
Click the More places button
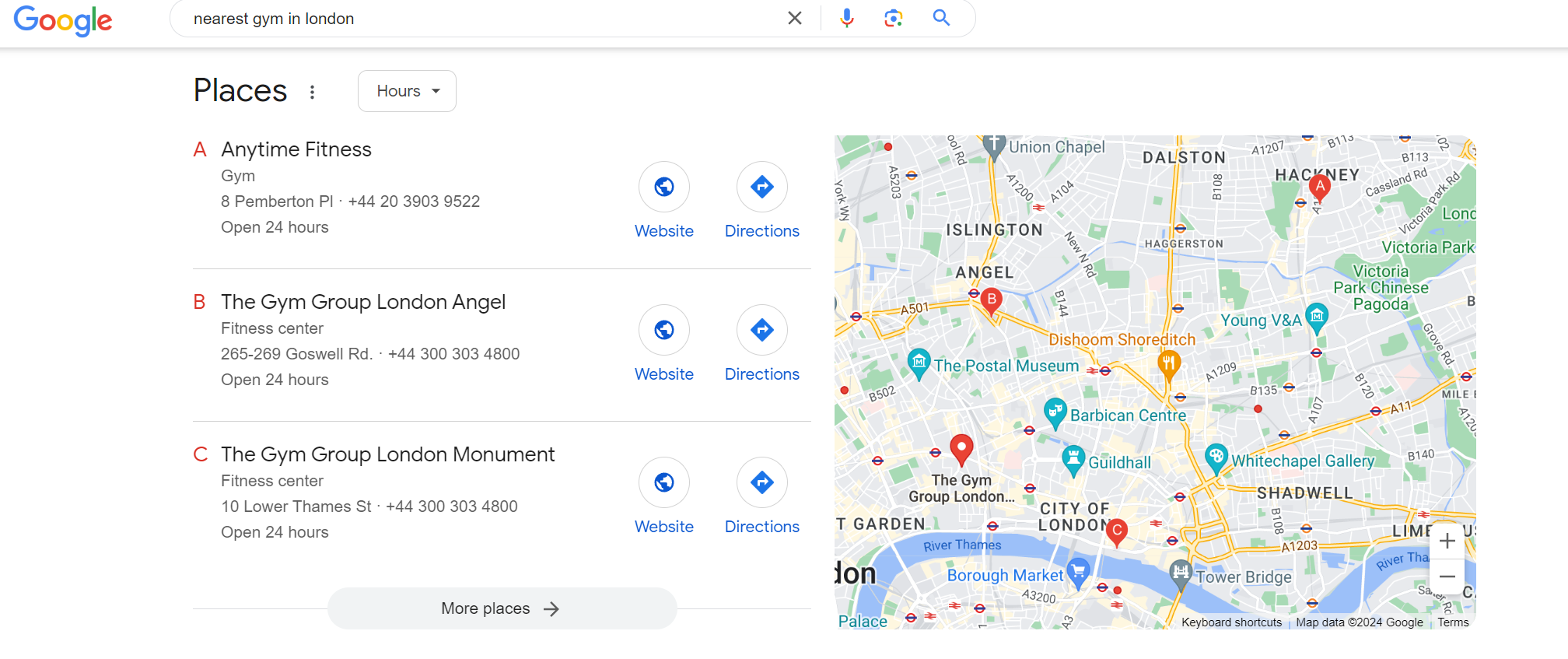(502, 608)
